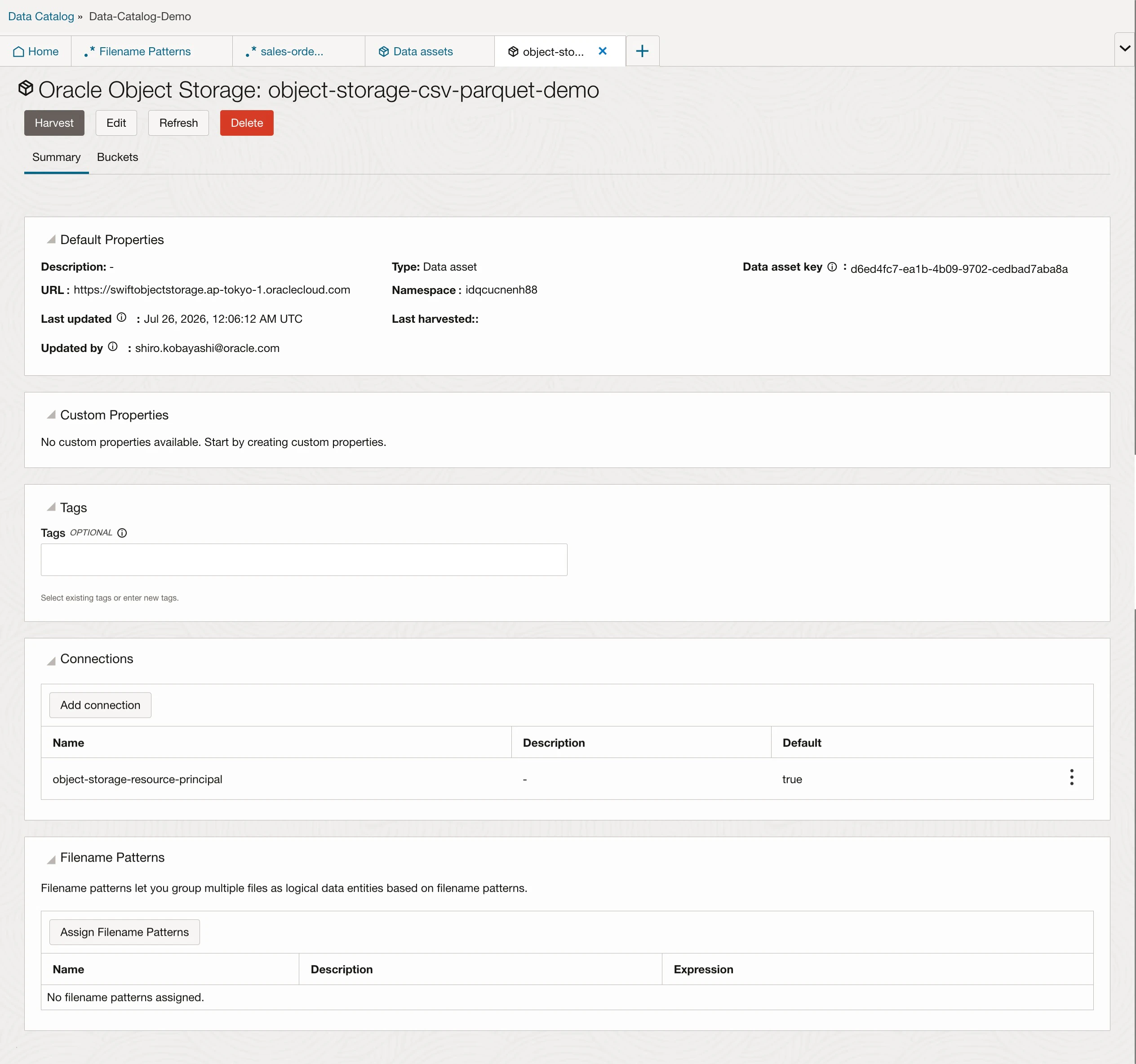The width and height of the screenshot is (1136, 1064).
Task: Click the 'Description: -' field in Default Properties
Action: [x=77, y=267]
